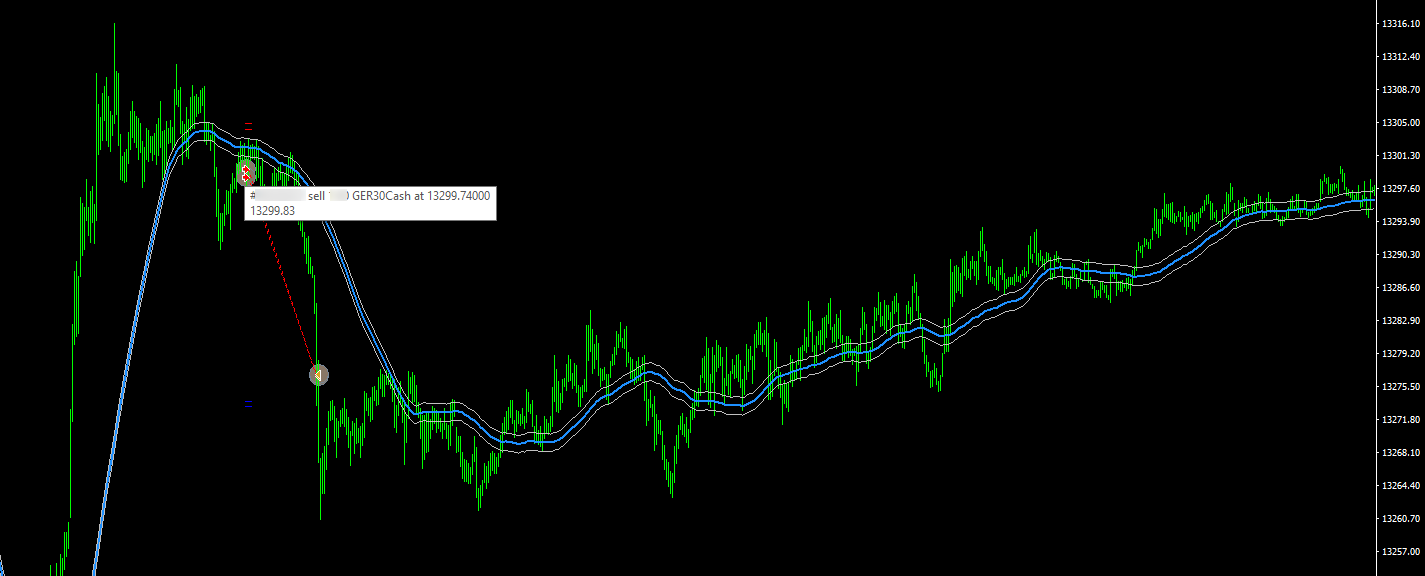Click the 13286.60 price axis label
This screenshot has width=1425, height=576.
(1400, 288)
